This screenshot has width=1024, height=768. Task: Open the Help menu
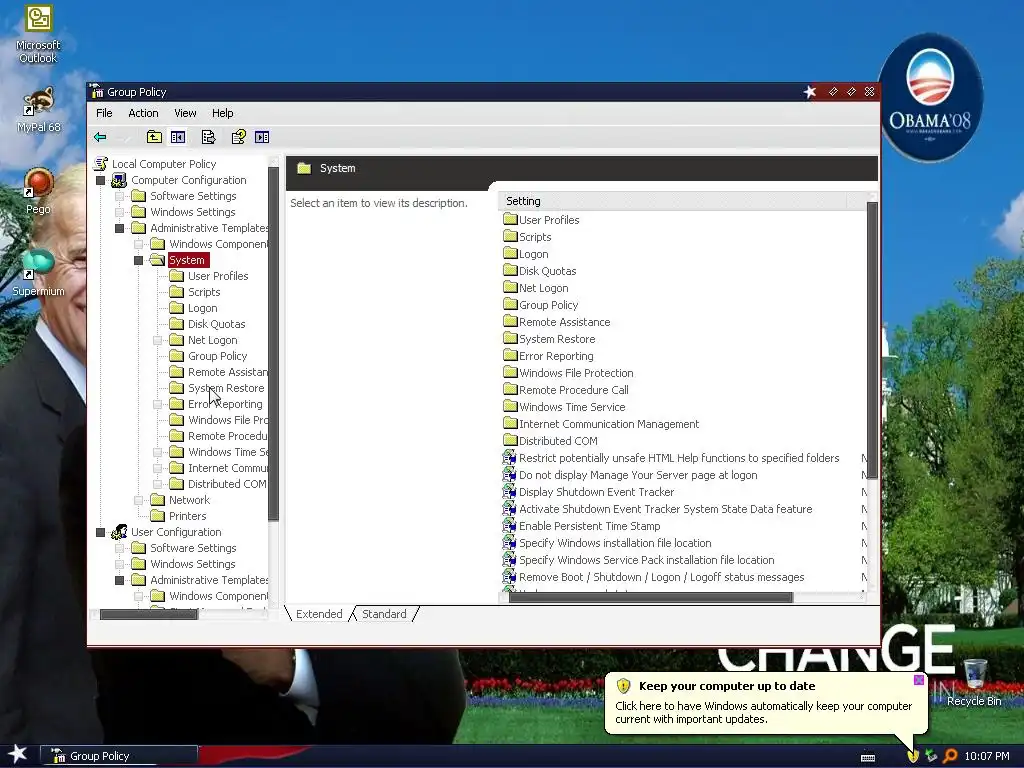pos(222,113)
